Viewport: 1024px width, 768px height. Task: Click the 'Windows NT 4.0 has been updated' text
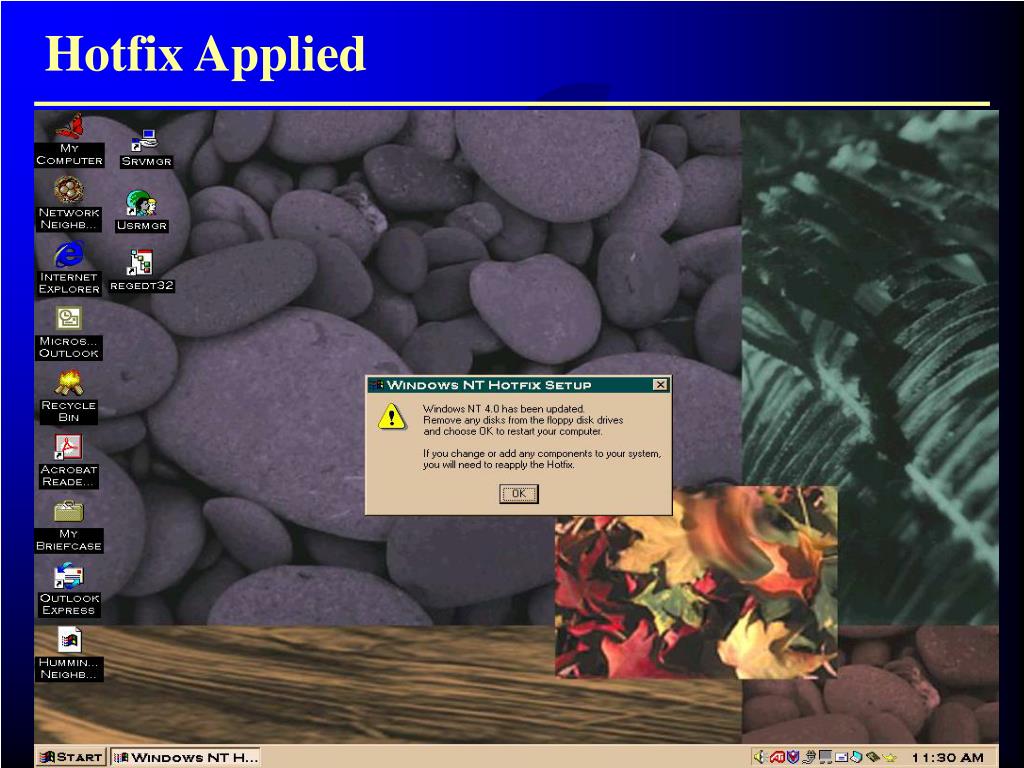pos(504,409)
